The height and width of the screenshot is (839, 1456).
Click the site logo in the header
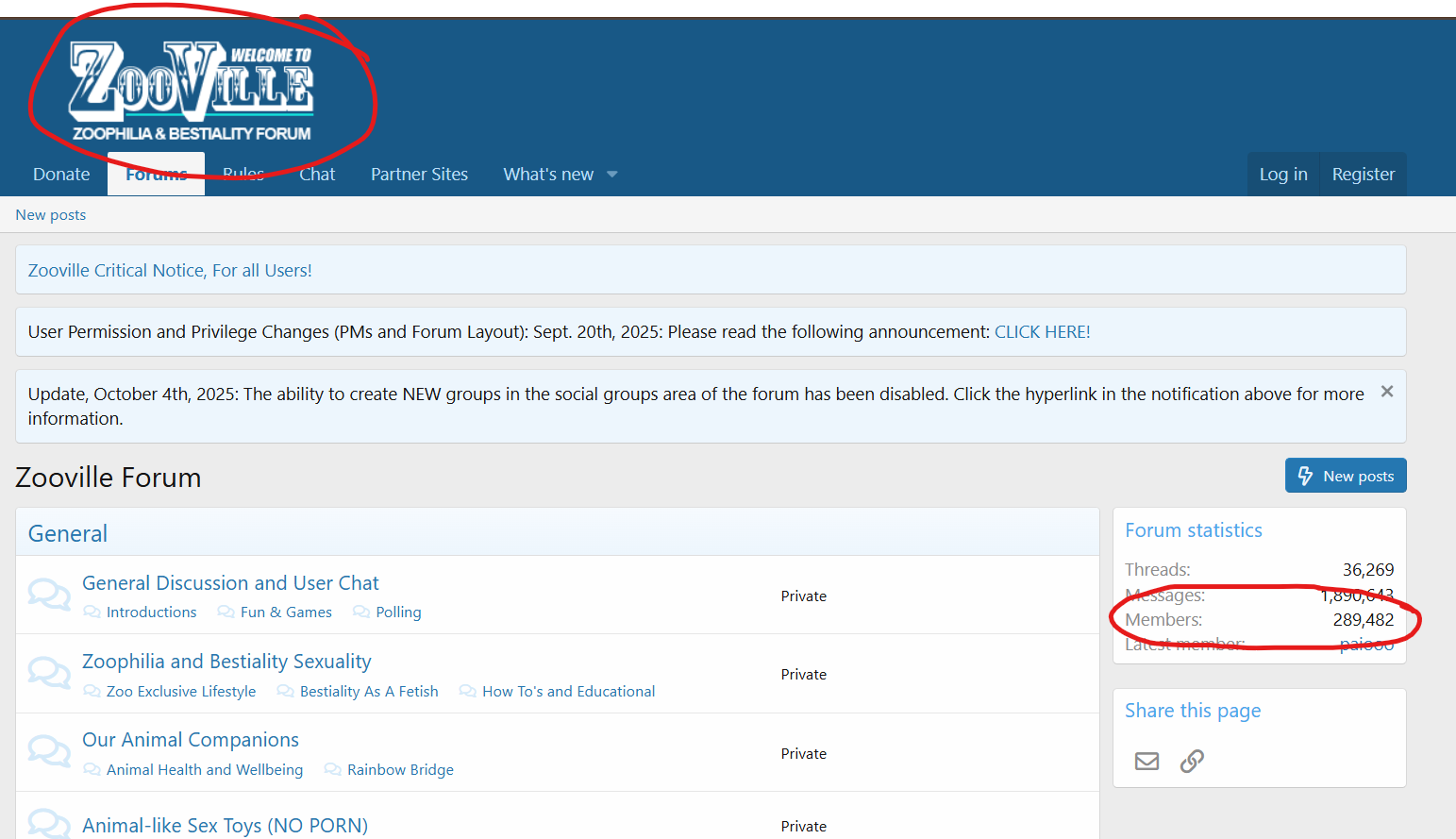pos(192,90)
